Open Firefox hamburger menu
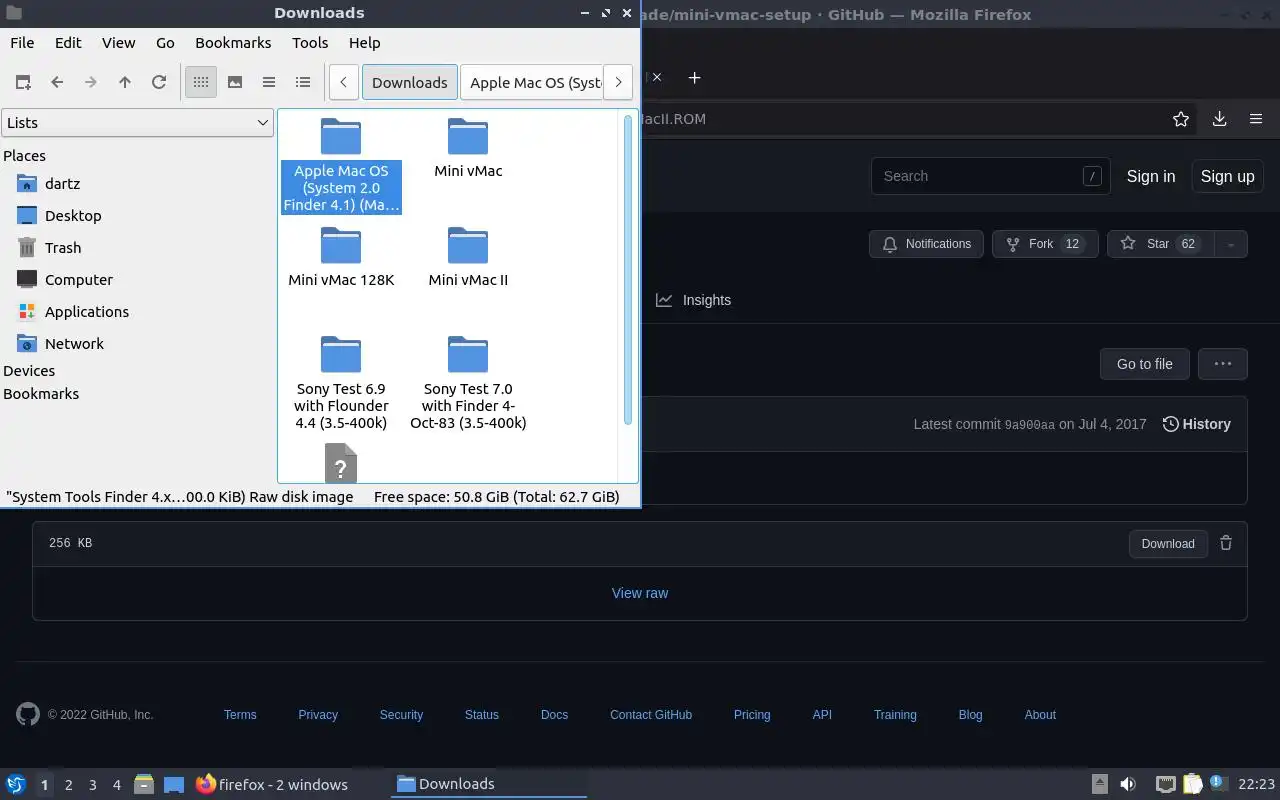Viewport: 1280px width, 800px height. coord(1256,119)
